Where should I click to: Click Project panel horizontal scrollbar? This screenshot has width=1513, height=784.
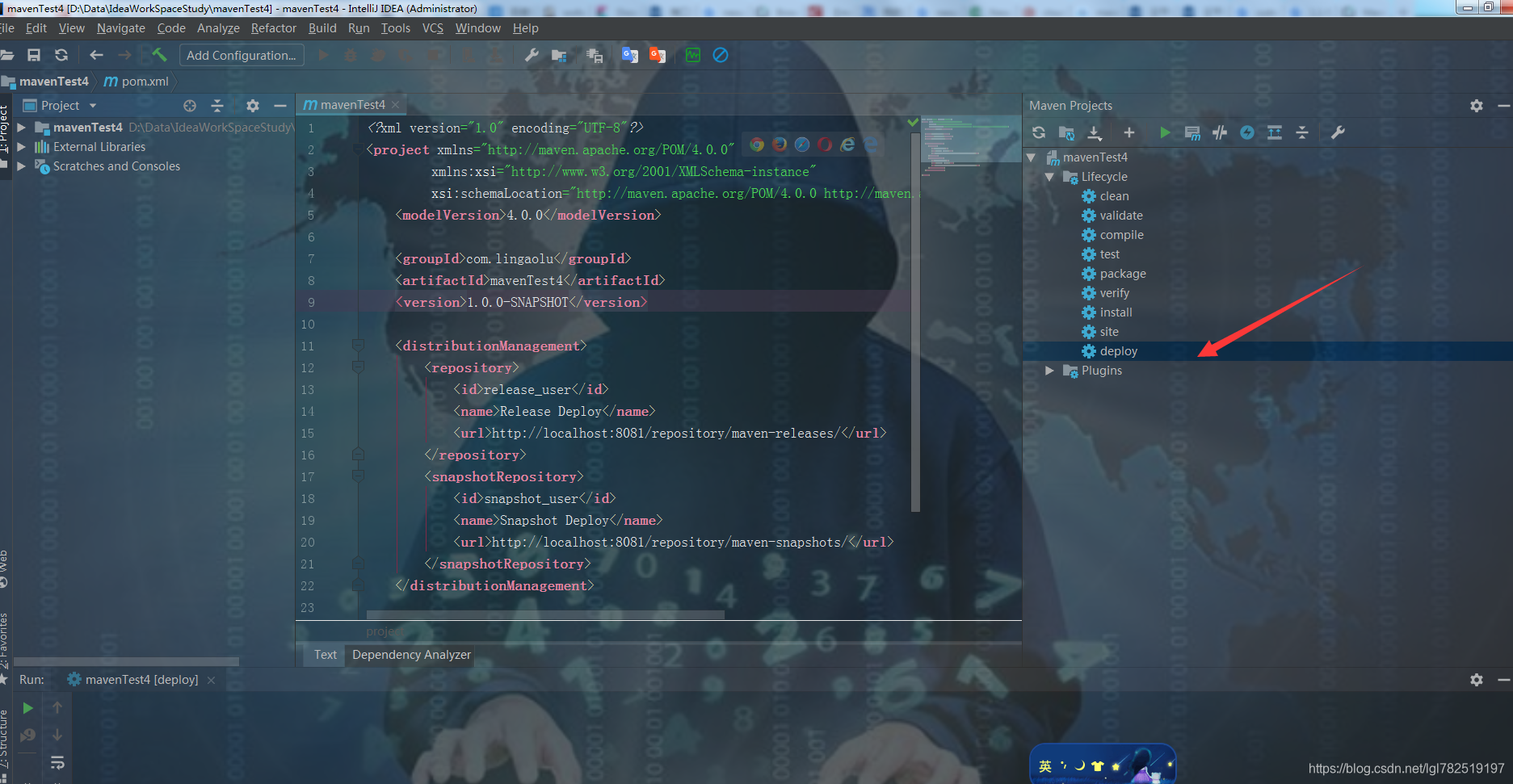point(127,661)
